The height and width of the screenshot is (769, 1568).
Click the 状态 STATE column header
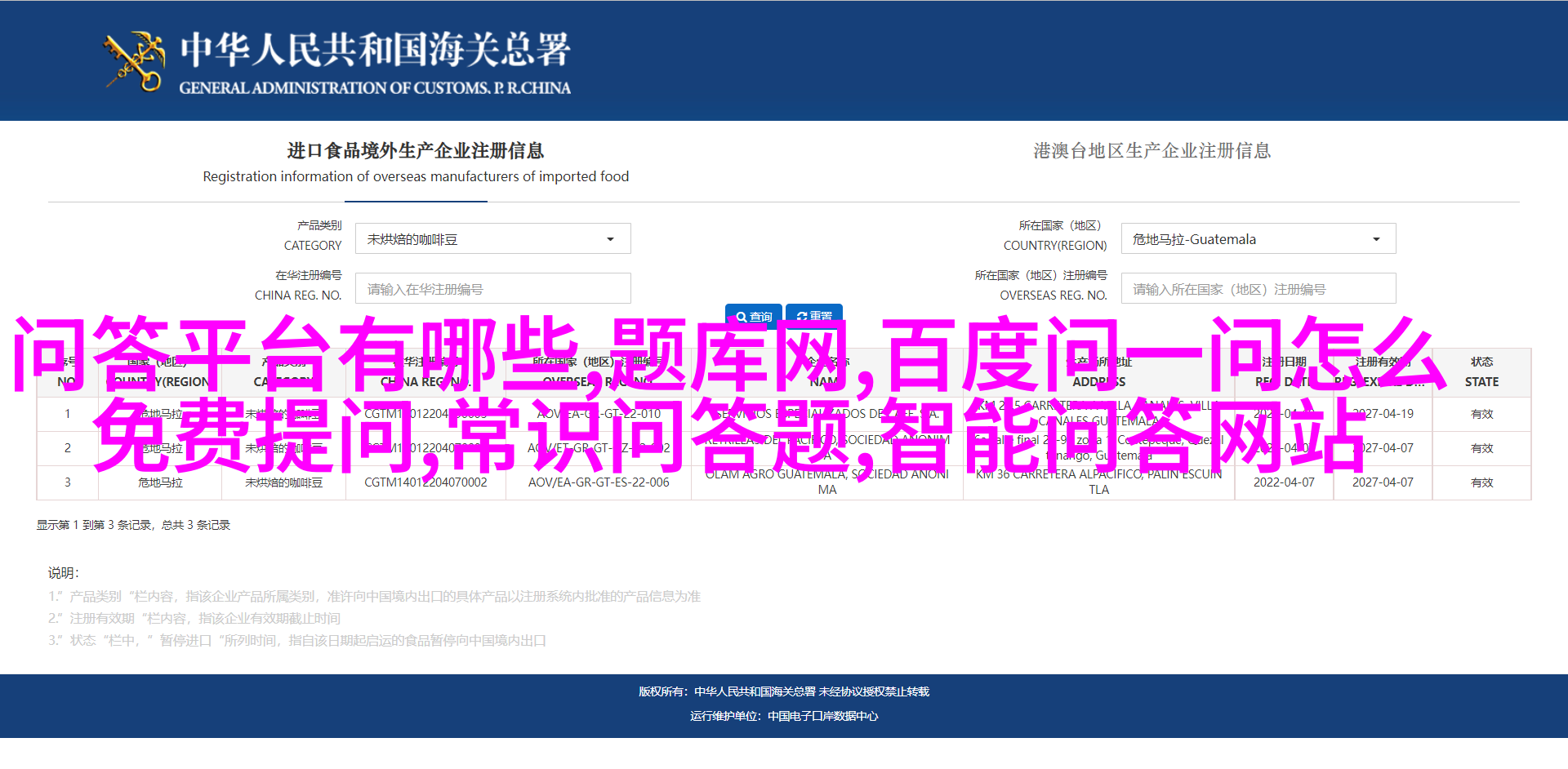point(1481,372)
